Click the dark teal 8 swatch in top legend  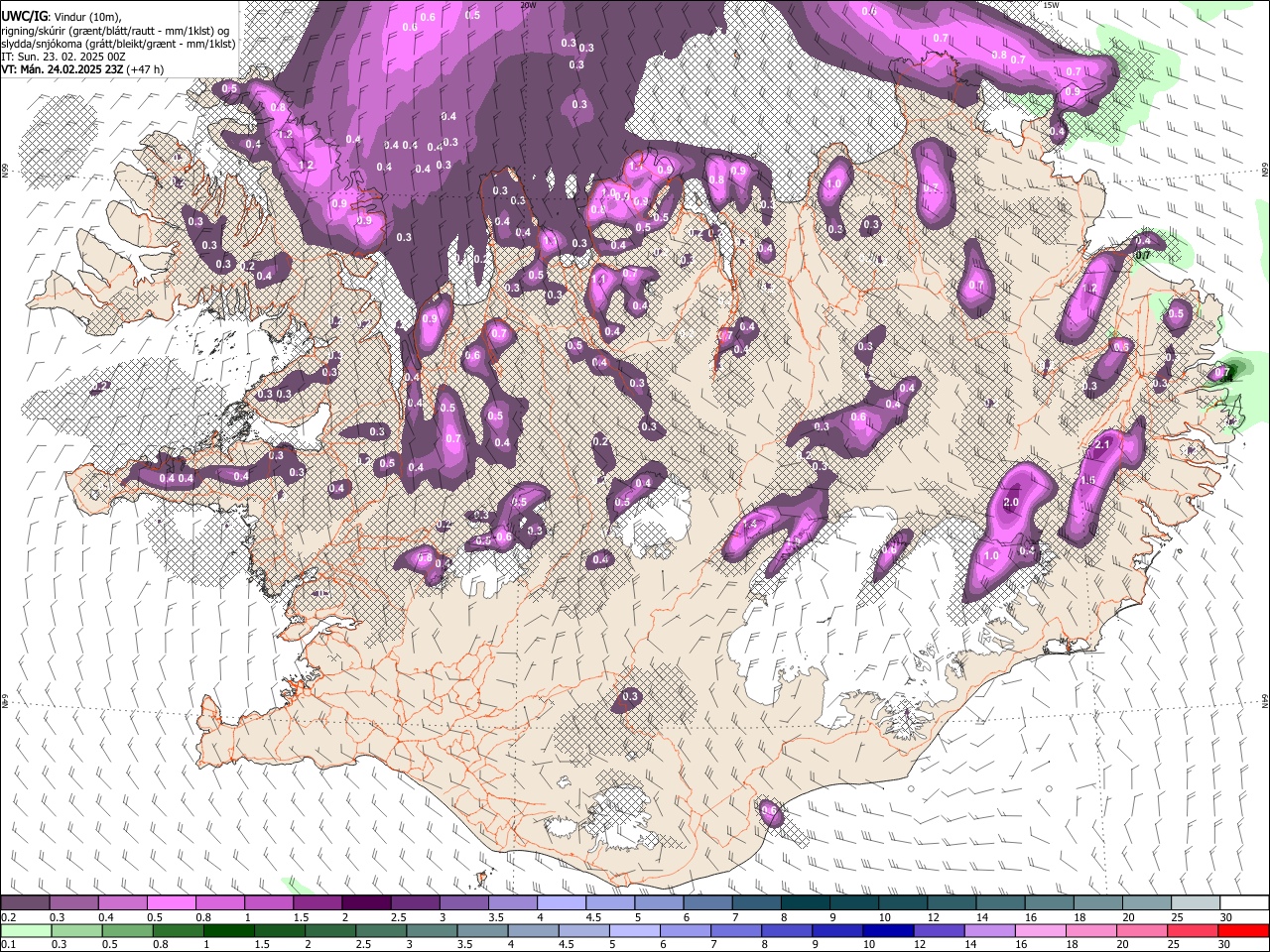point(805,903)
